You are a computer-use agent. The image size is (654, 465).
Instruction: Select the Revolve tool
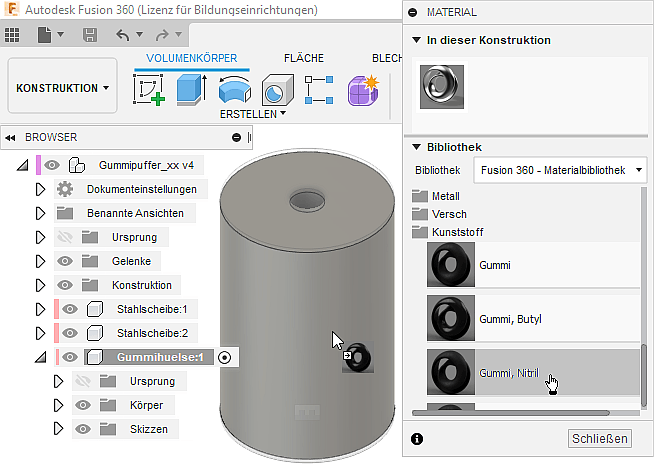pyautogui.click(x=235, y=89)
